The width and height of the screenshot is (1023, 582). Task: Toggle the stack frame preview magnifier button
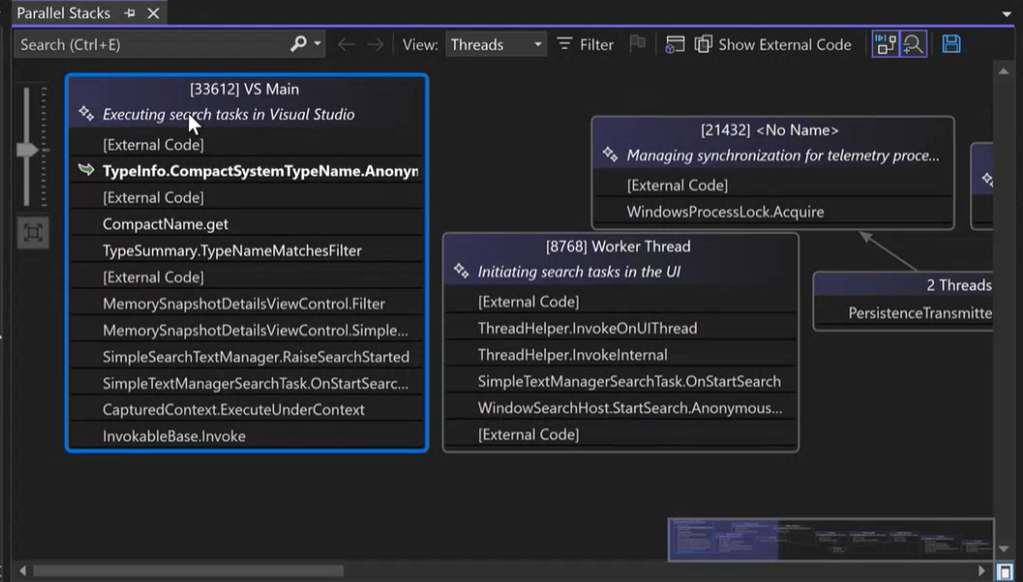coord(912,44)
